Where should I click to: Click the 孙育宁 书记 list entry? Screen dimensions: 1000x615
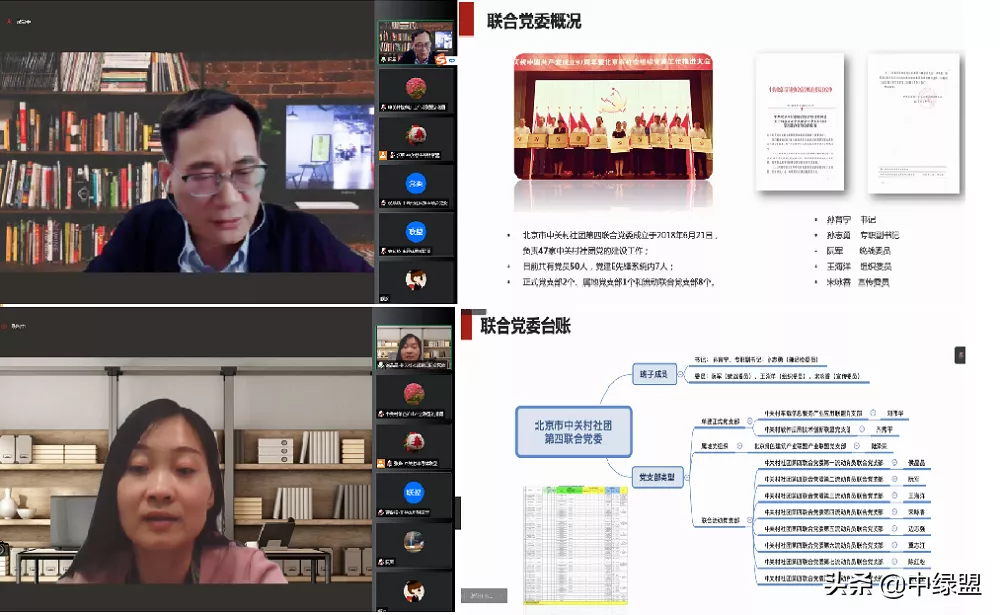coord(851,219)
